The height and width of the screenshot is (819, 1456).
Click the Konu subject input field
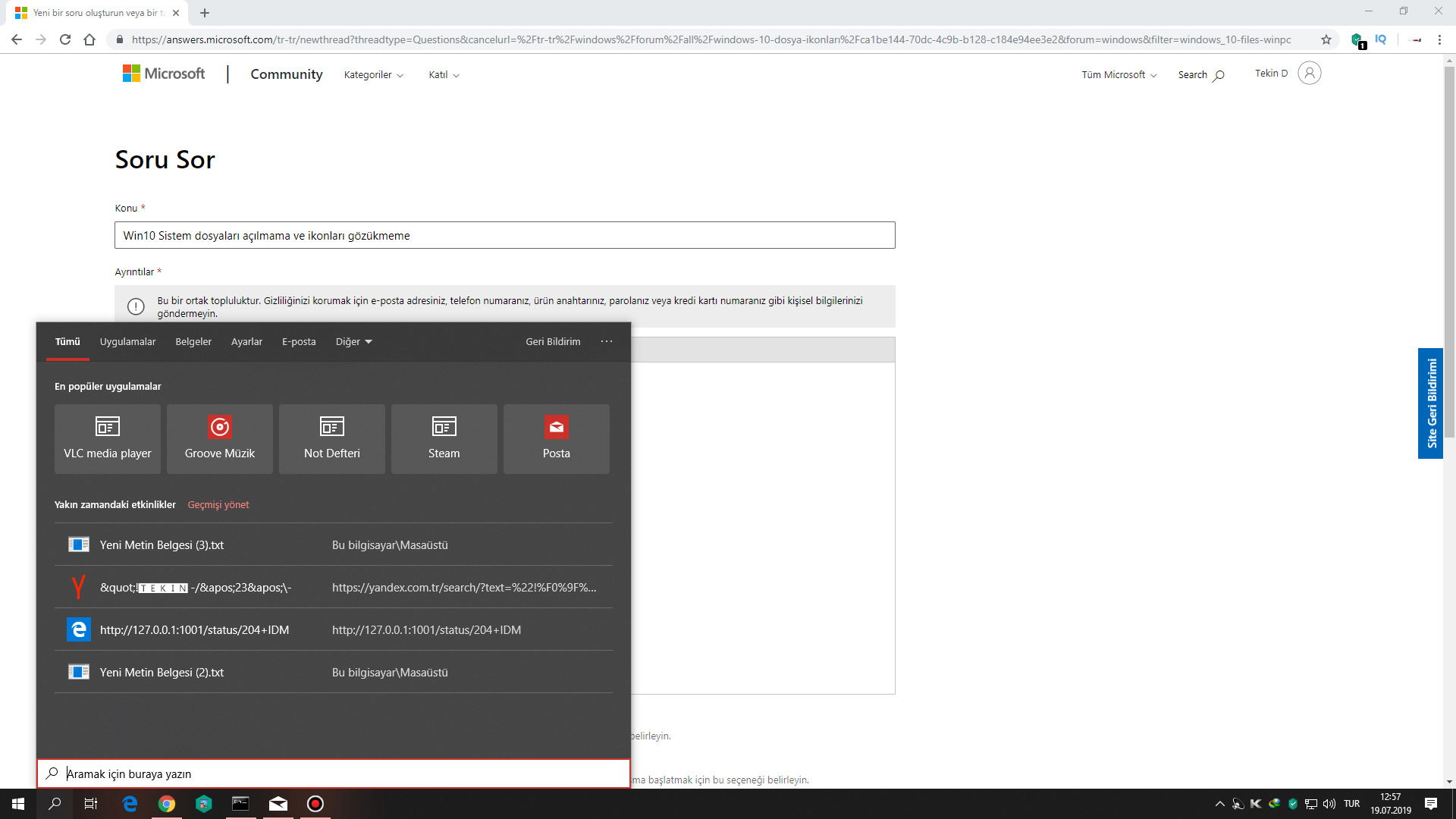coord(504,235)
